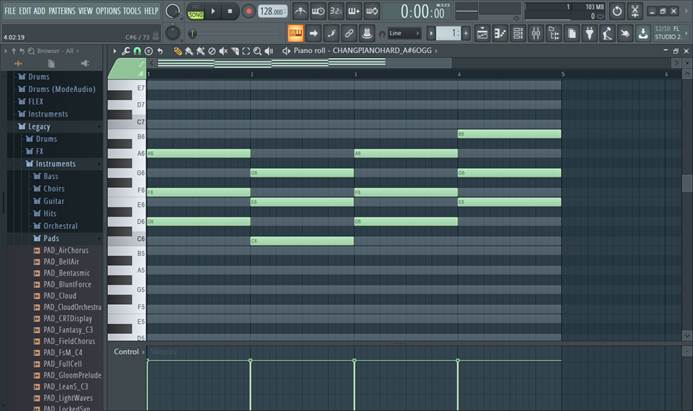693x411 pixels.
Task: Open the pattern selector showing 1
Action: point(448,34)
